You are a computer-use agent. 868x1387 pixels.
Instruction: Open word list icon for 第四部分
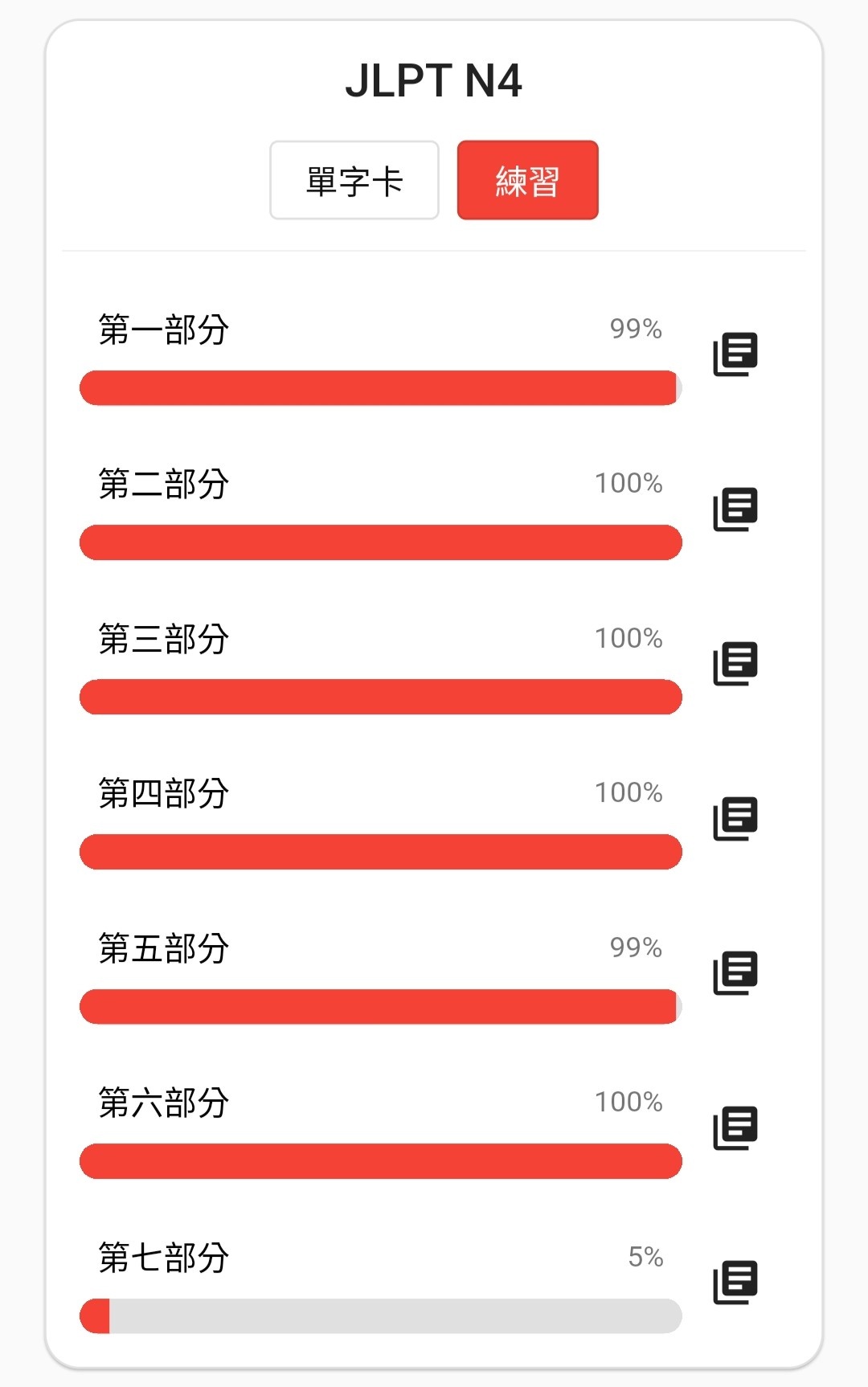[735, 819]
